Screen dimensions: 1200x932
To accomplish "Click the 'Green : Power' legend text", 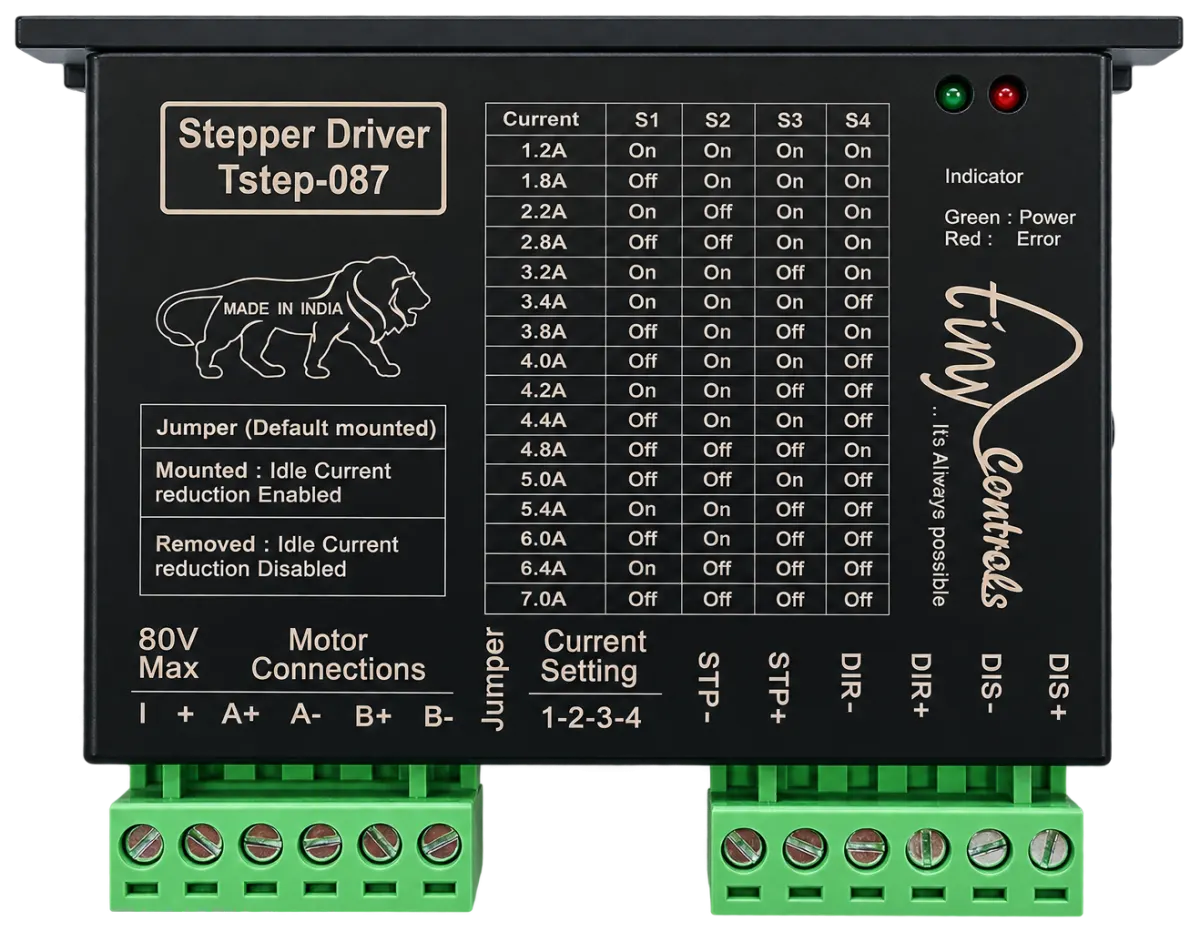I will [1010, 217].
